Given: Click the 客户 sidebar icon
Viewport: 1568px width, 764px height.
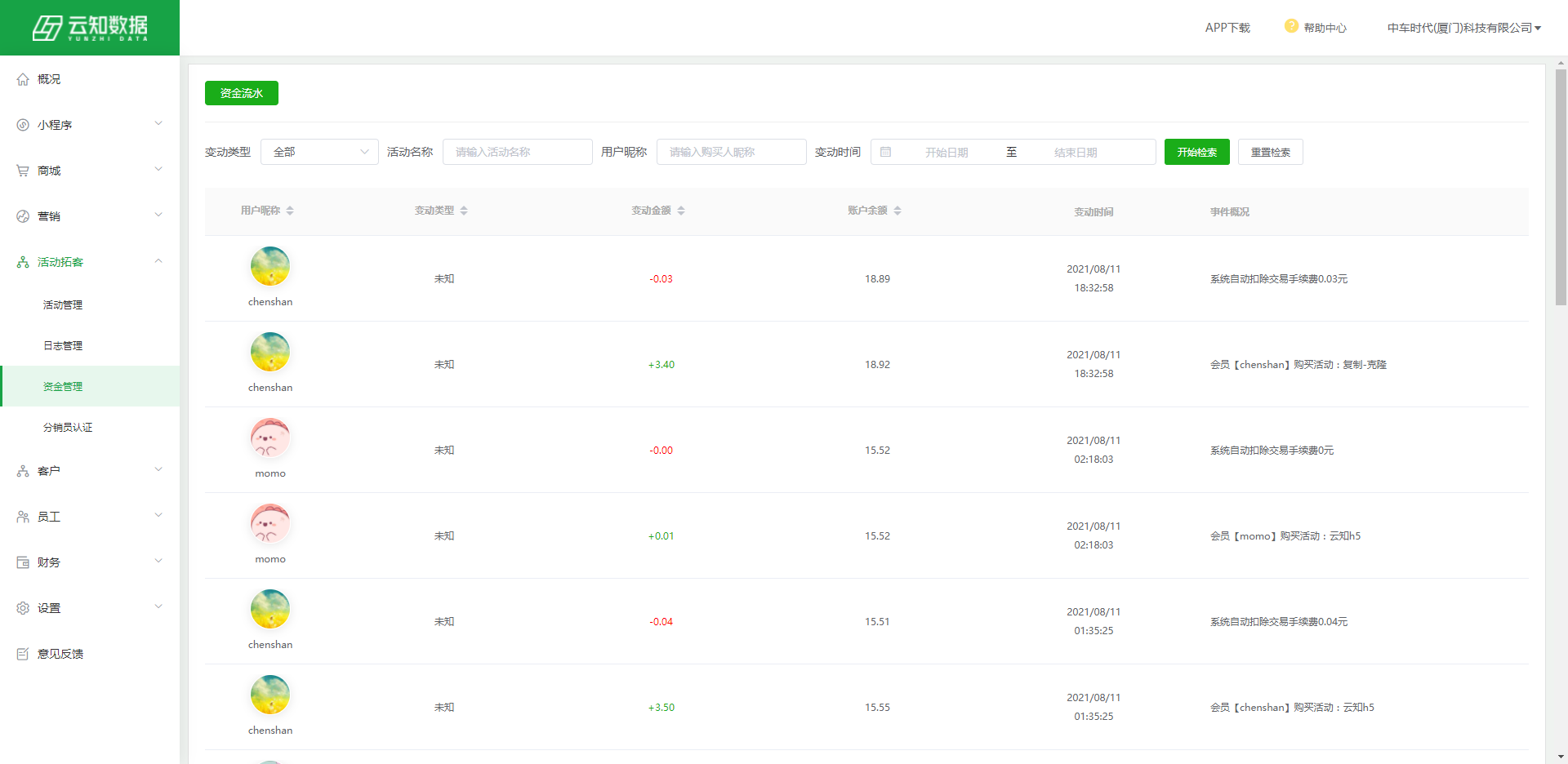Looking at the screenshot, I should click(23, 471).
